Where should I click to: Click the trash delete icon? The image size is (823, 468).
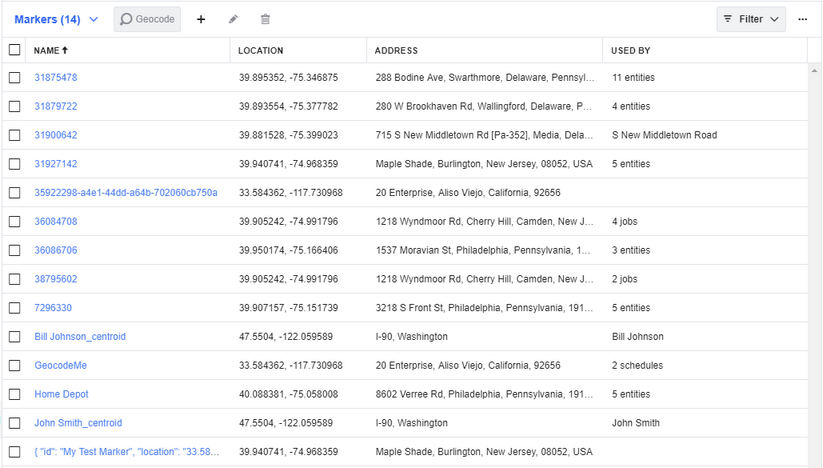265,19
